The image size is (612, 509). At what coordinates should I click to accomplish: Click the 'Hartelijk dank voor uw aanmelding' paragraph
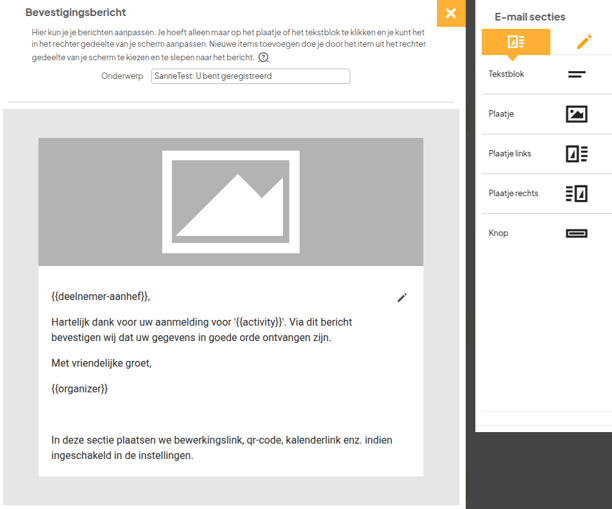click(201, 330)
